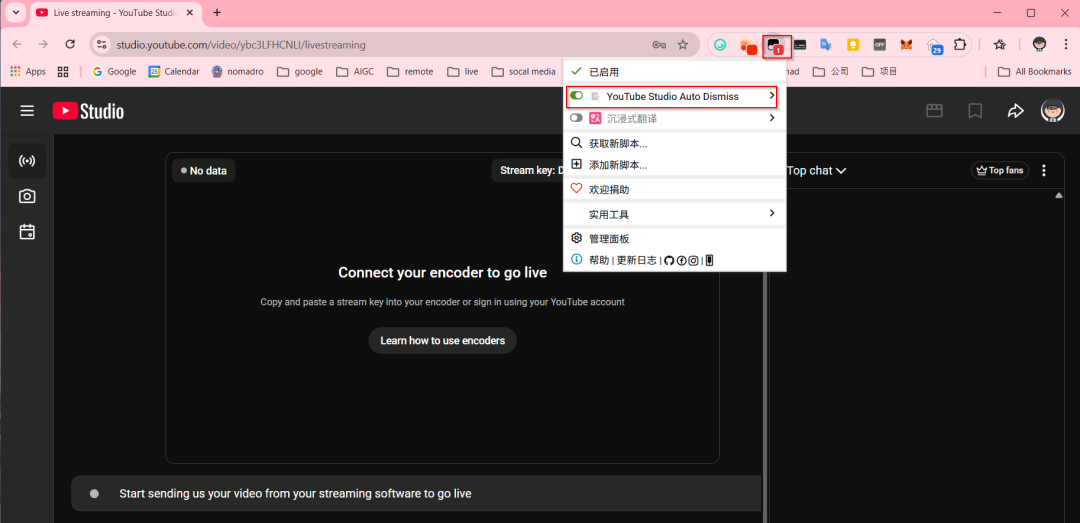This screenshot has width=1080, height=523.
Task: Open the Chrome profile avatar
Action: click(1039, 45)
